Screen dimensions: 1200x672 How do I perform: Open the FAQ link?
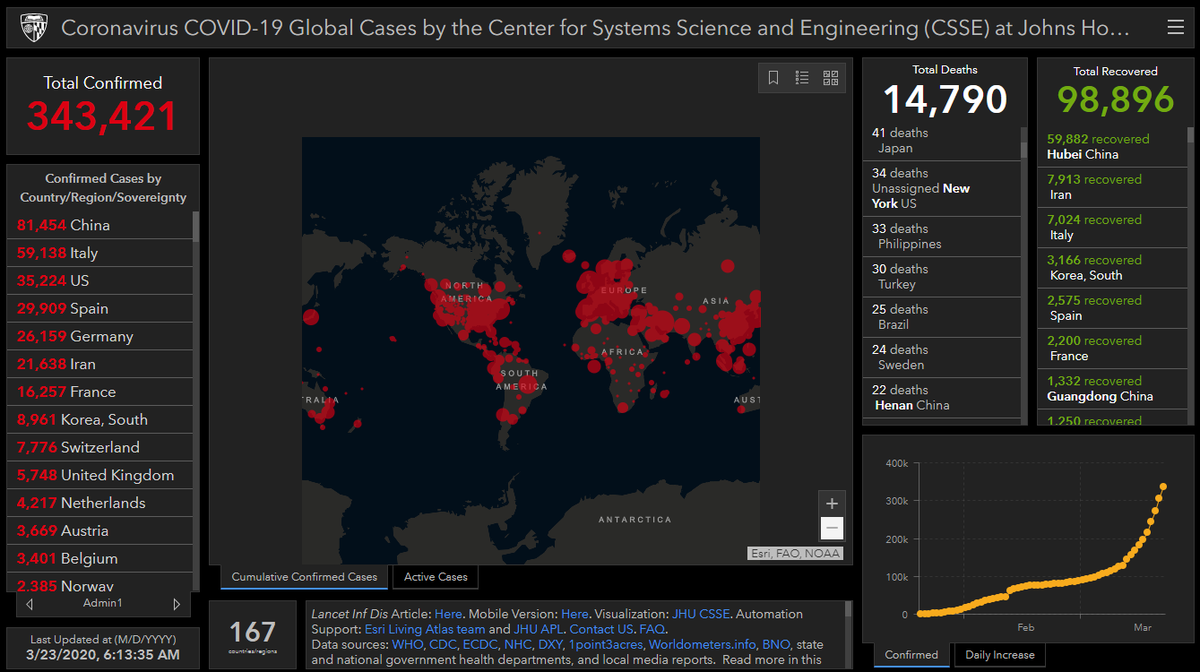point(652,629)
